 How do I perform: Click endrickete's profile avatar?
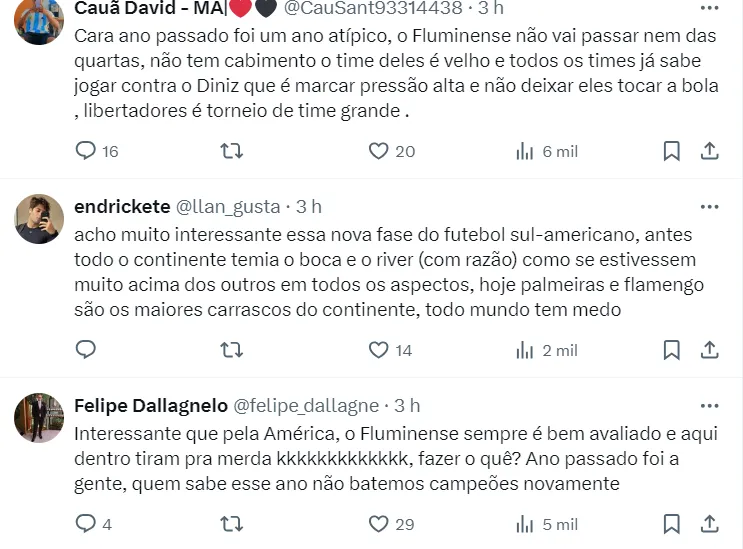coord(39,219)
